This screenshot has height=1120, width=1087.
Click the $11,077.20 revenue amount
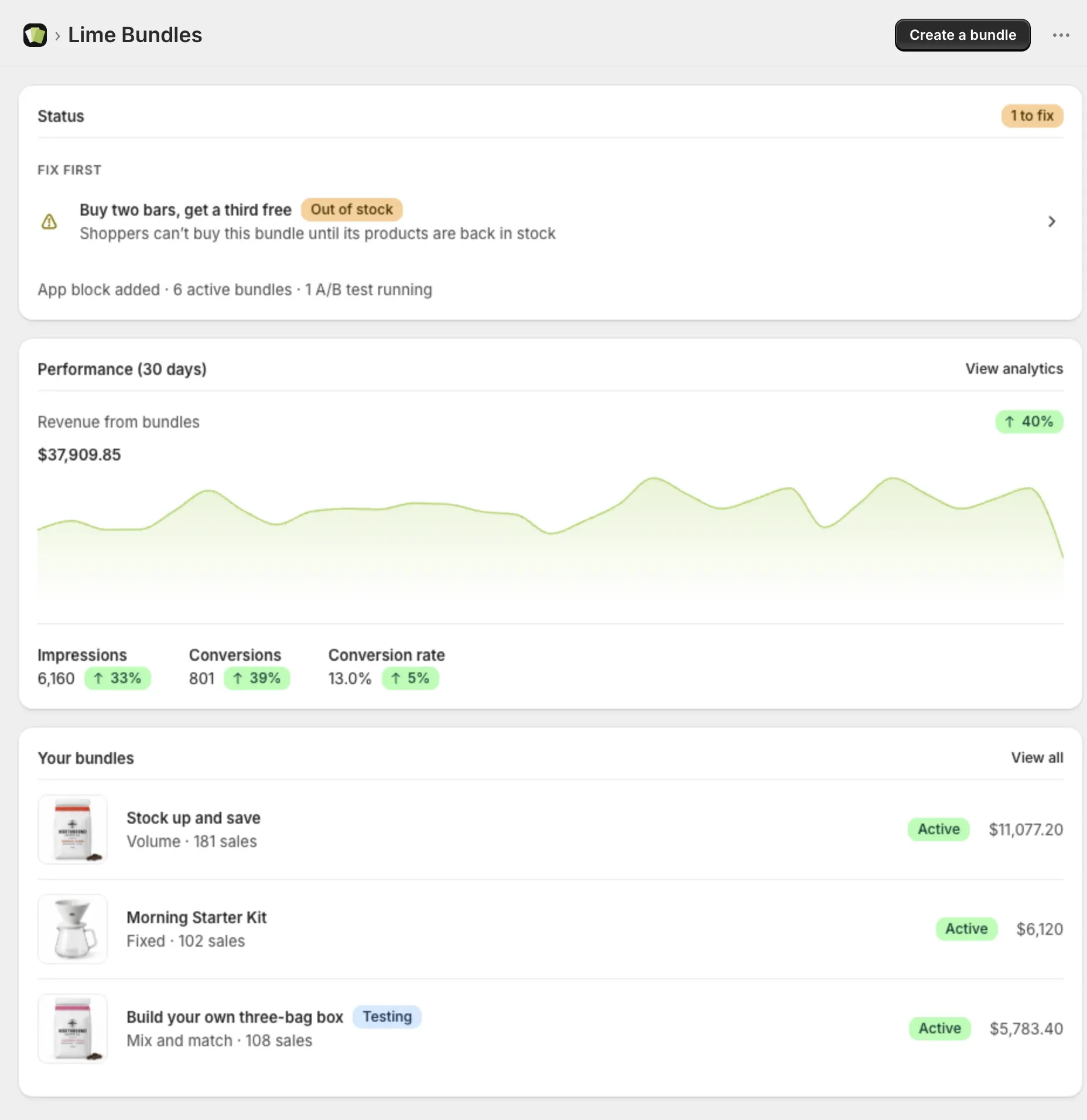(1026, 829)
